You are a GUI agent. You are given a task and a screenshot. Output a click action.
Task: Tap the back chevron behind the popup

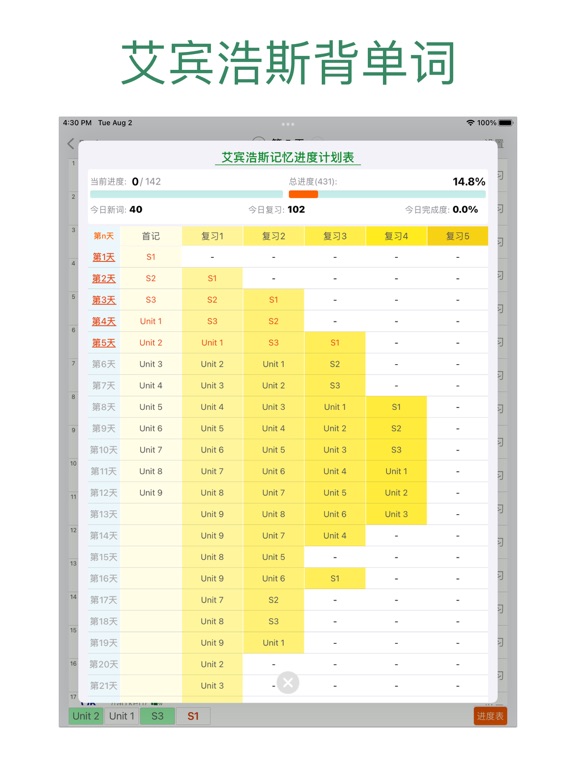pos(71,144)
